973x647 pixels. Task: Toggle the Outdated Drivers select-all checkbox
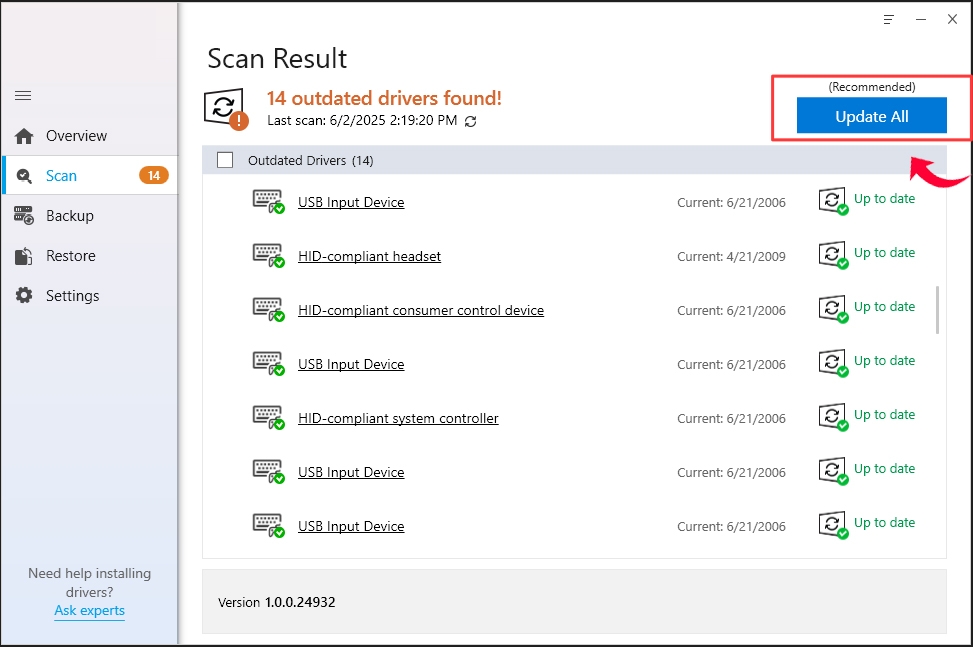coord(225,160)
